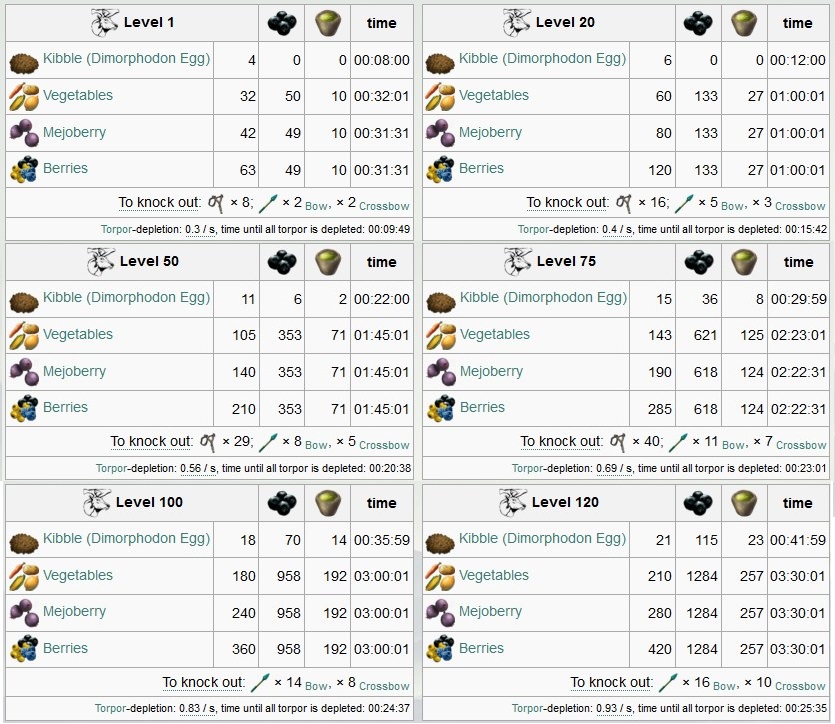Click the tranq arrow icon in Level 100 knock out row
The height and width of the screenshot is (724, 835).
tap(260, 683)
